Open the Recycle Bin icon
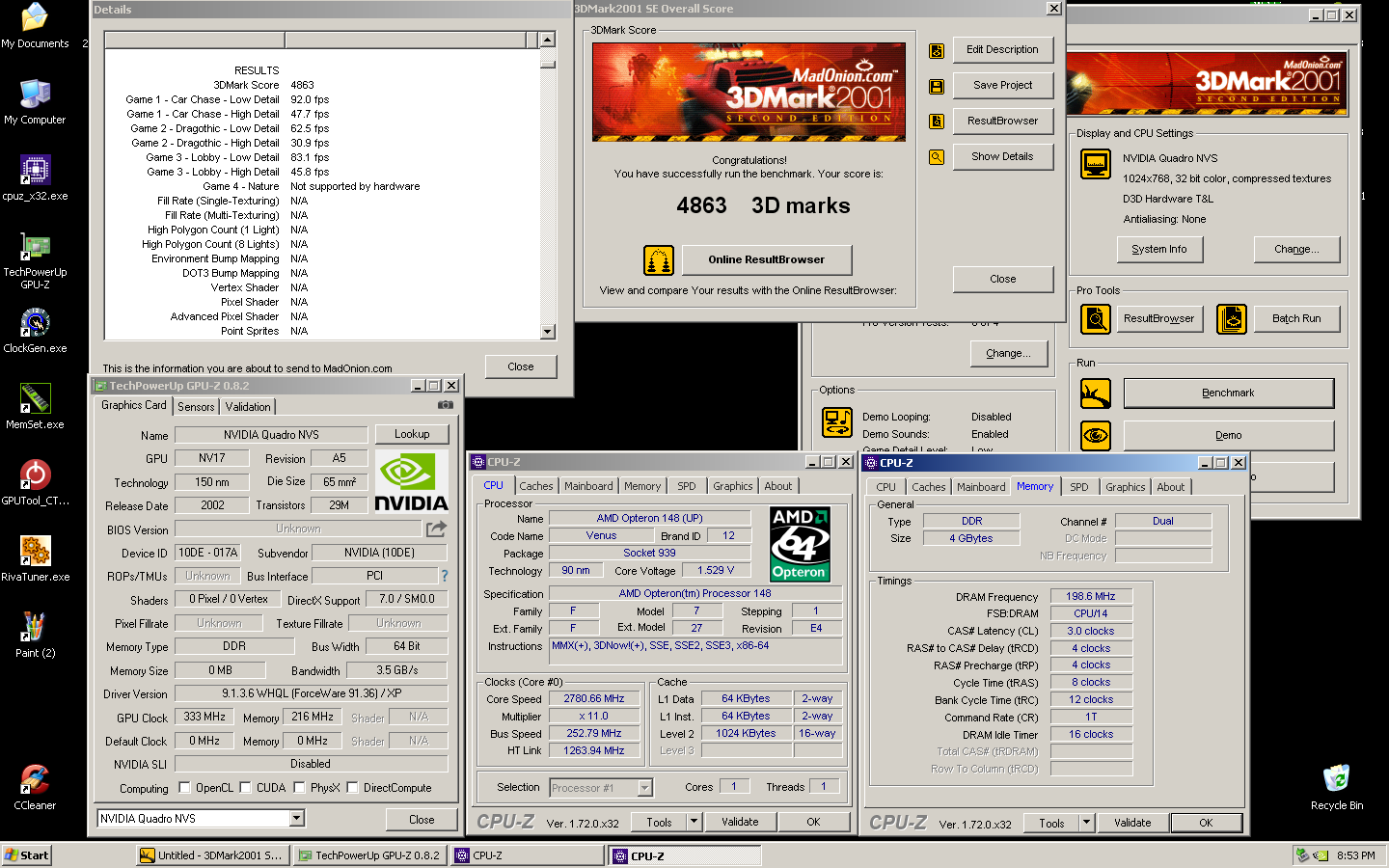 [1336, 788]
